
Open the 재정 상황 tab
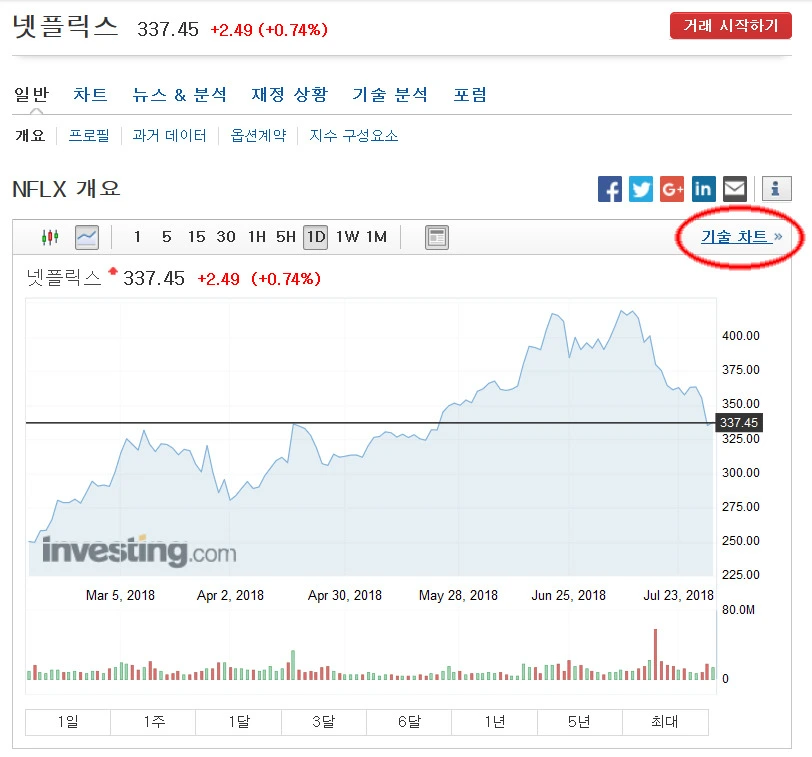pos(289,95)
